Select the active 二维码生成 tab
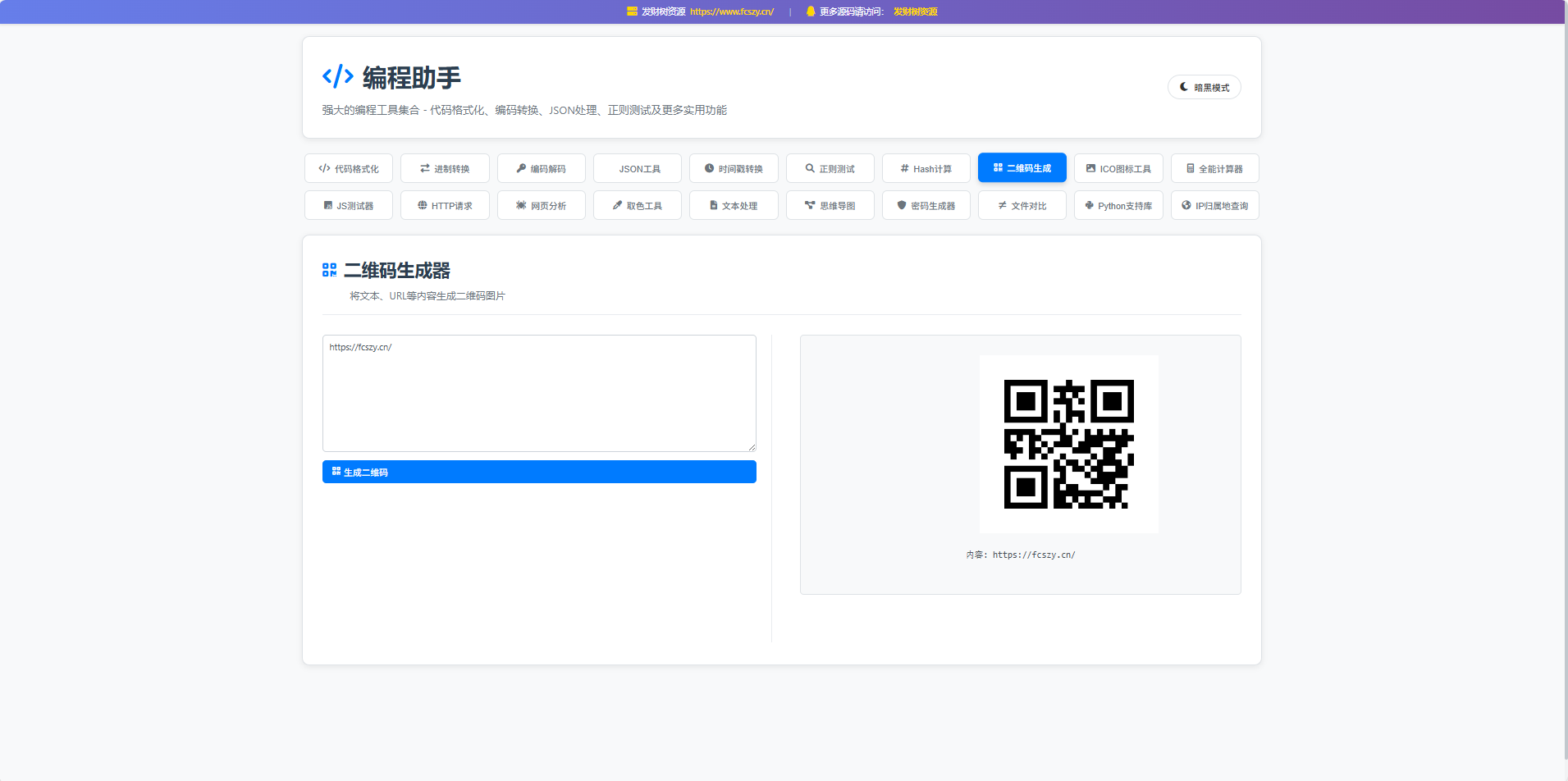 pyautogui.click(x=1022, y=167)
